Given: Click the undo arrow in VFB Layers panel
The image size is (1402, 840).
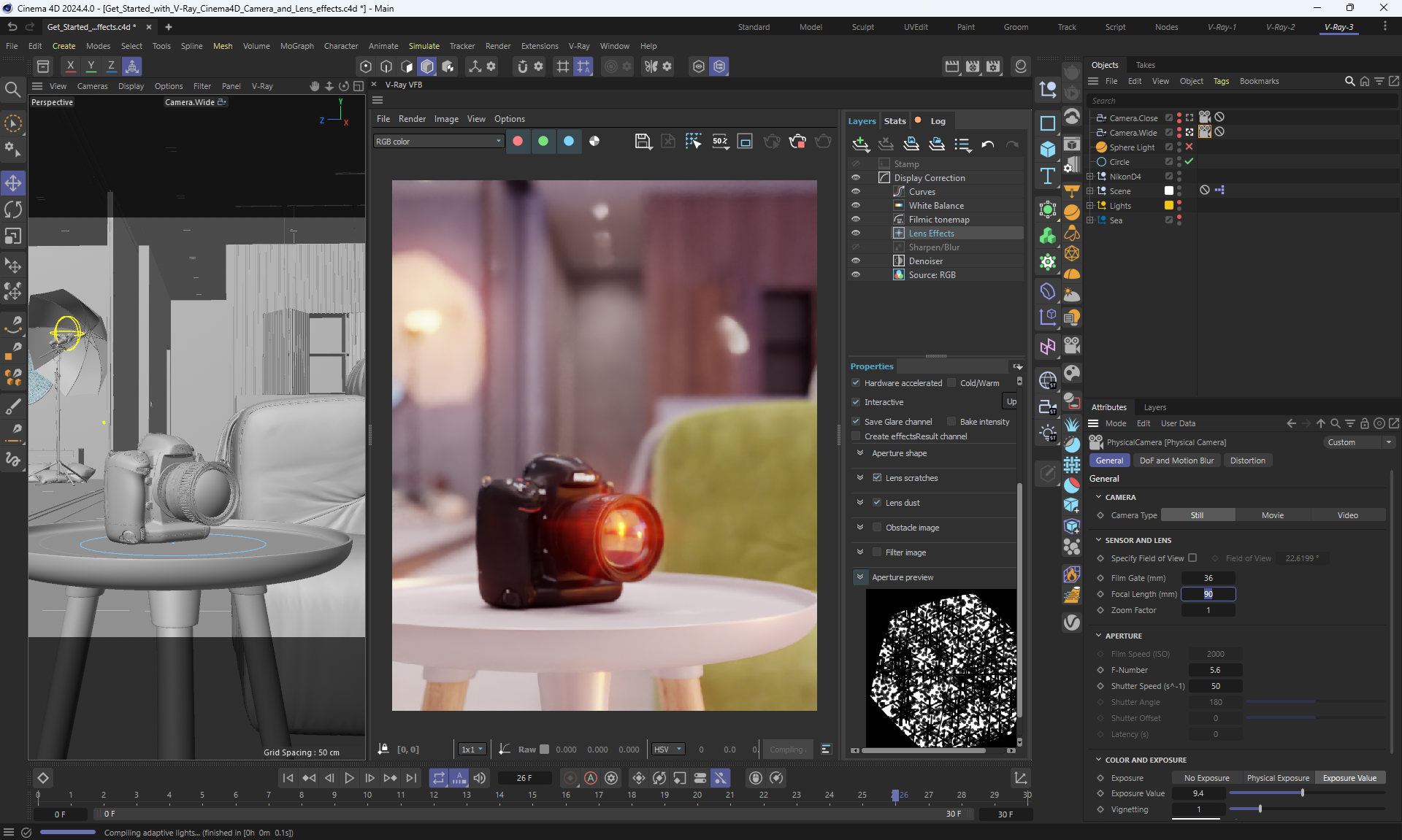Looking at the screenshot, I should tap(987, 145).
